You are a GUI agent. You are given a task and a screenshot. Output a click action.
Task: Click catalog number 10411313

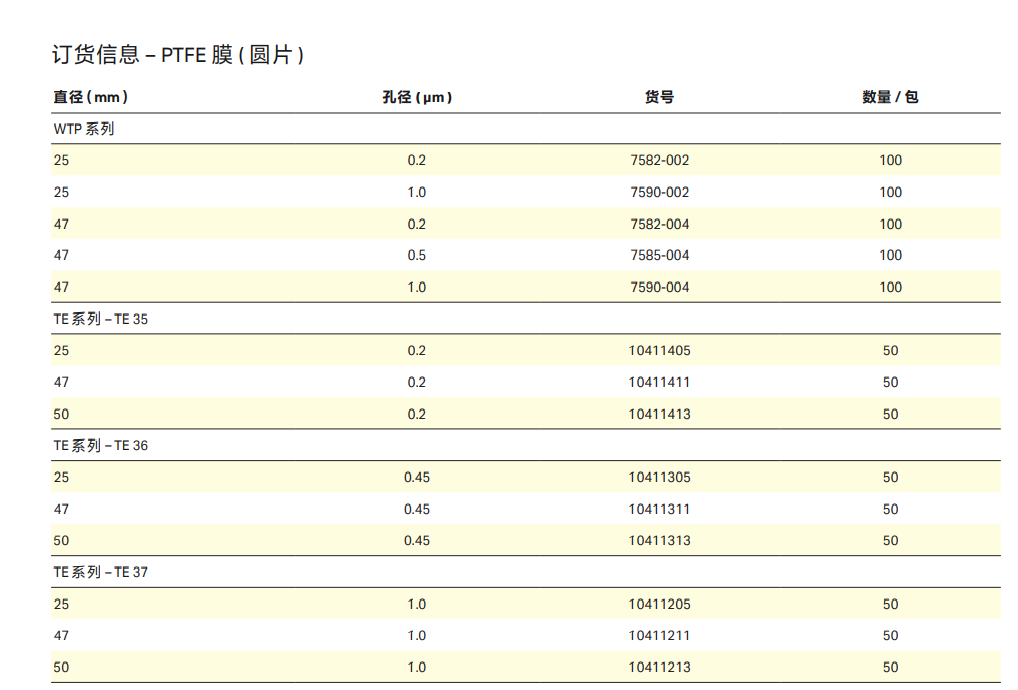pos(659,541)
